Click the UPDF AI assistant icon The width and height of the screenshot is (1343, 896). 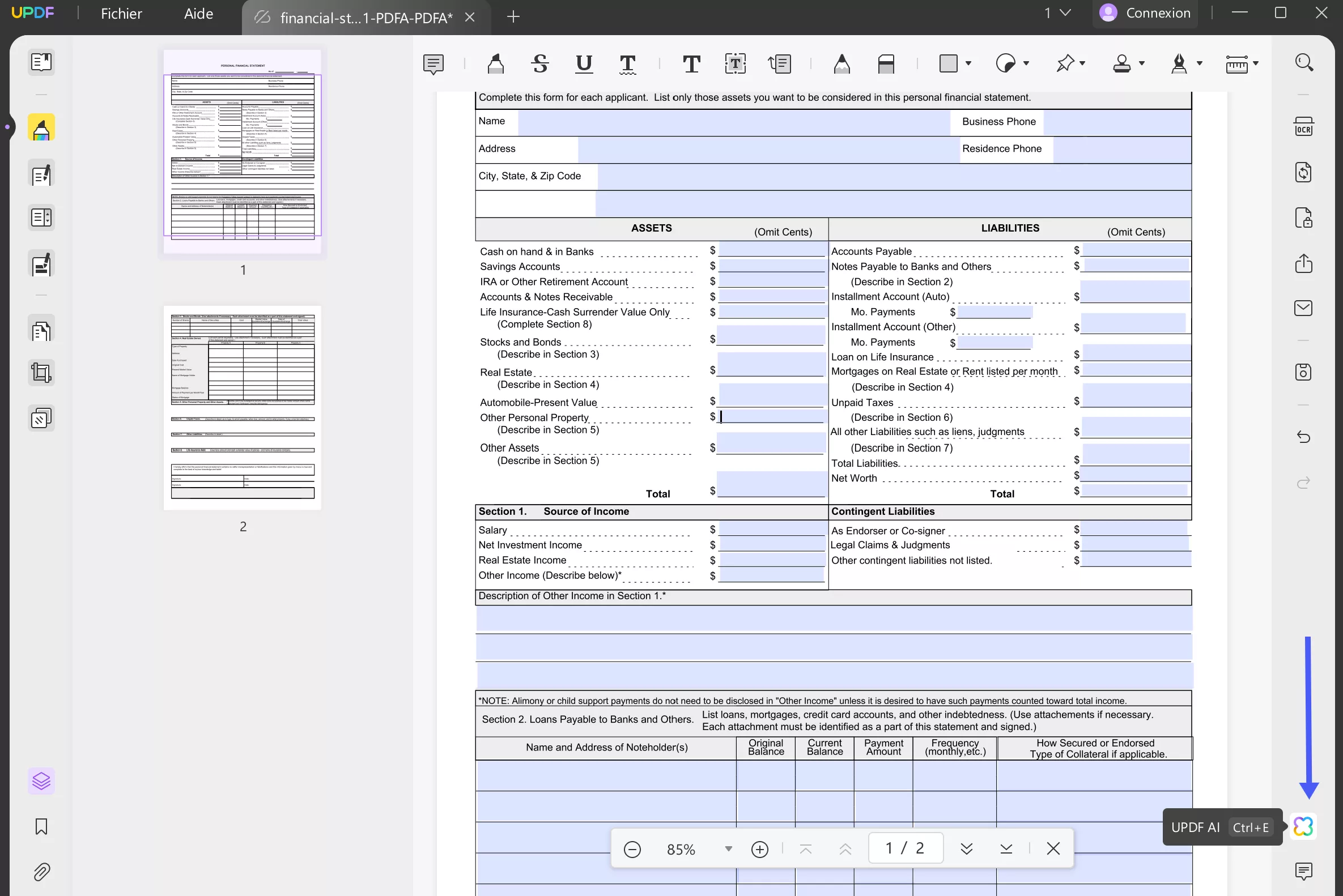tap(1303, 826)
